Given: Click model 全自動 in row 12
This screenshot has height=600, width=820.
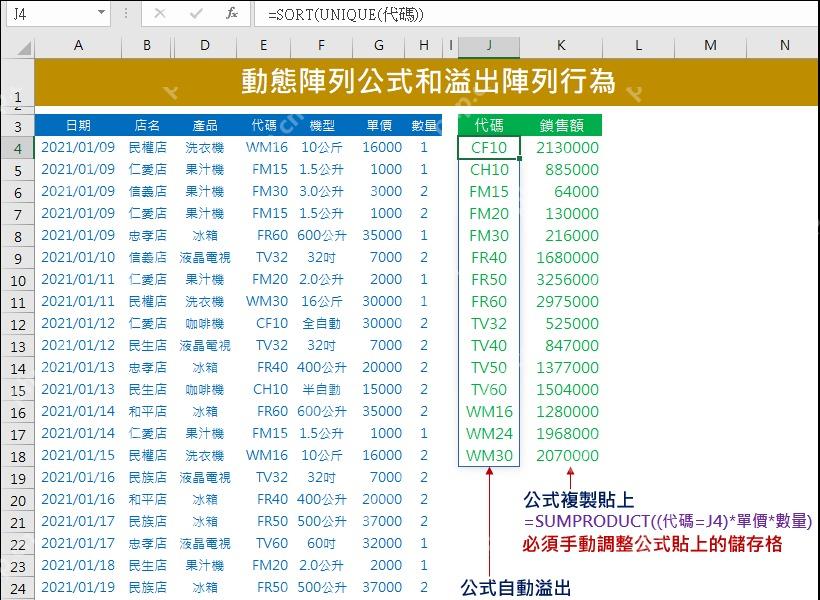Looking at the screenshot, I should click(x=321, y=324).
